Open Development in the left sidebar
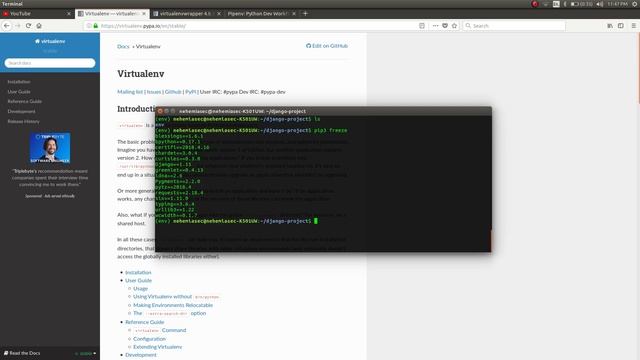The width and height of the screenshot is (640, 360). (21, 111)
